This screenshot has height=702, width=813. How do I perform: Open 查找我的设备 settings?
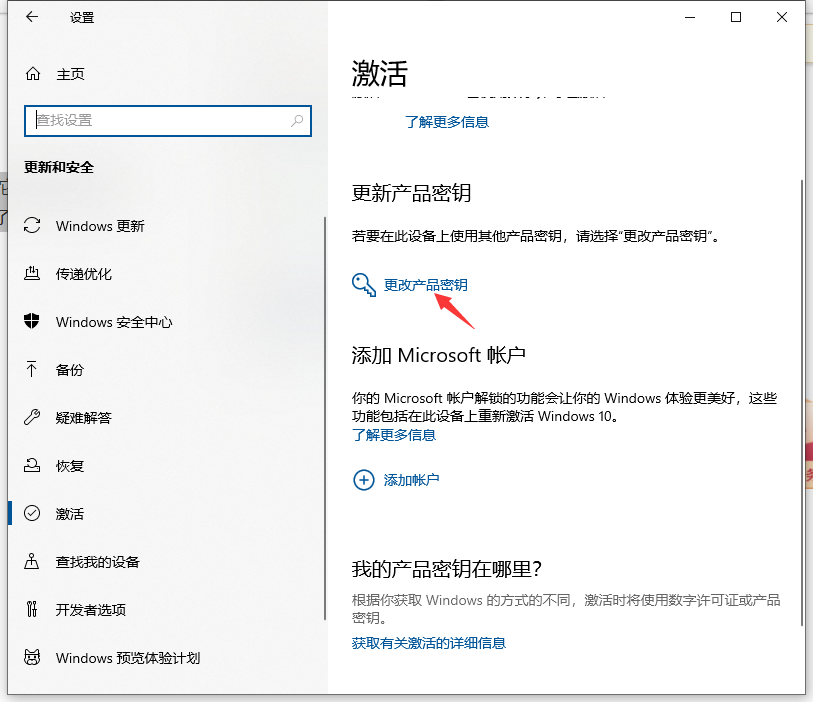click(x=97, y=562)
